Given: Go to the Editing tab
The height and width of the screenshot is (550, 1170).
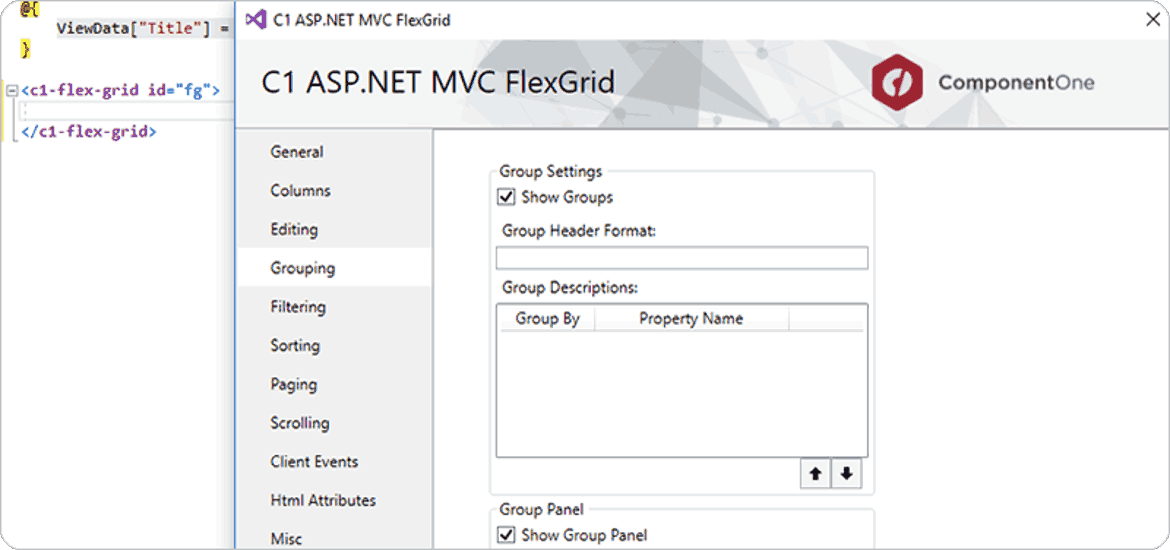Looking at the screenshot, I should pyautogui.click(x=334, y=229).
